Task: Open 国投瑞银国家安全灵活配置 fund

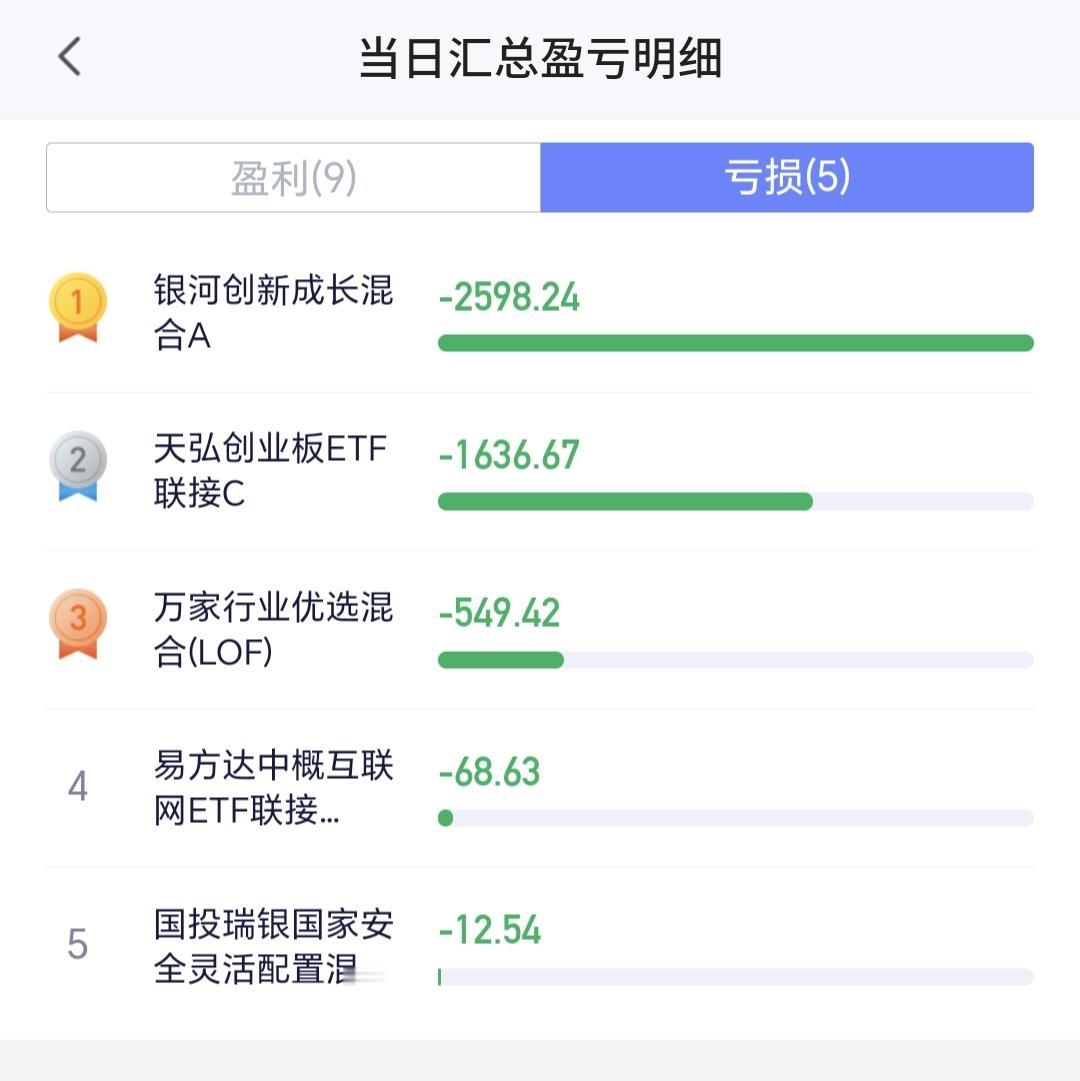Action: (x=273, y=946)
